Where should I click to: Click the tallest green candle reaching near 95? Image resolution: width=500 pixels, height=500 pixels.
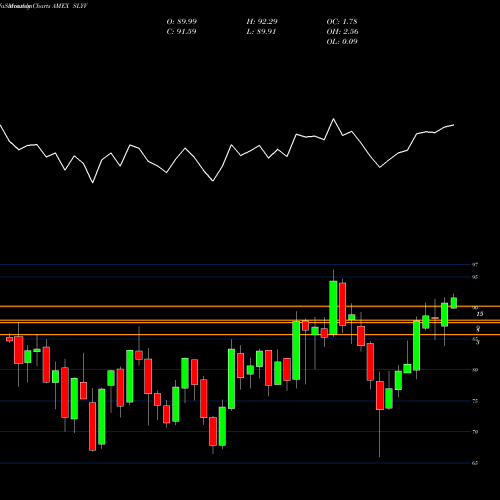pos(333,307)
